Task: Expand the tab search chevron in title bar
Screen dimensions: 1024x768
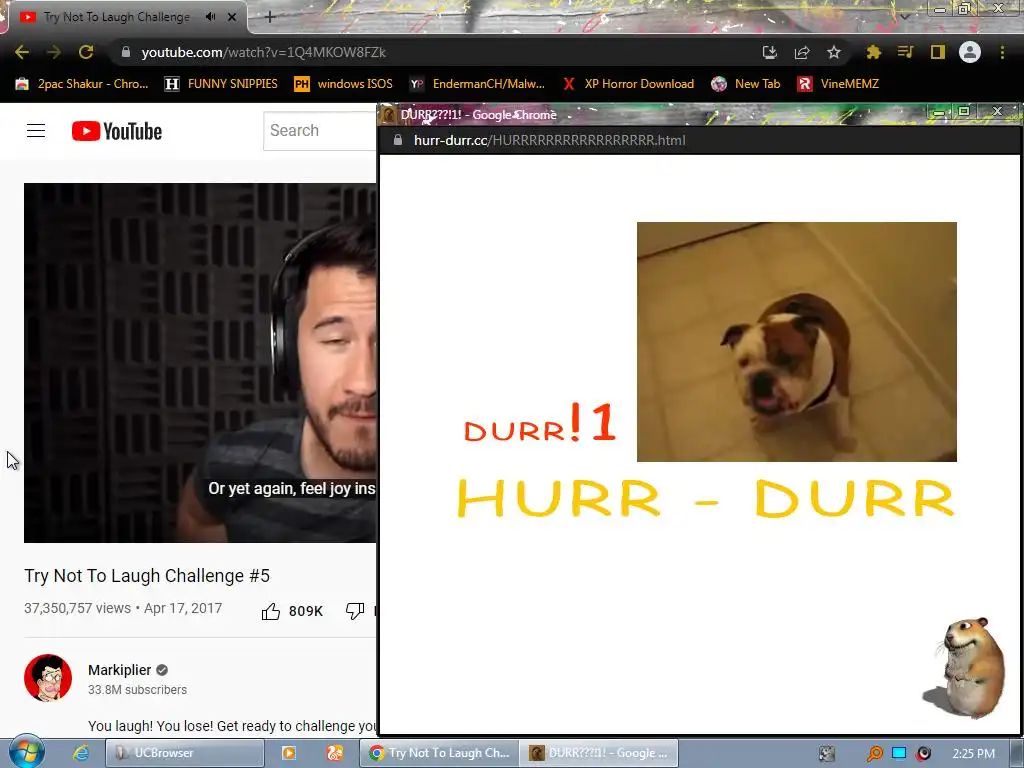Action: [904, 16]
